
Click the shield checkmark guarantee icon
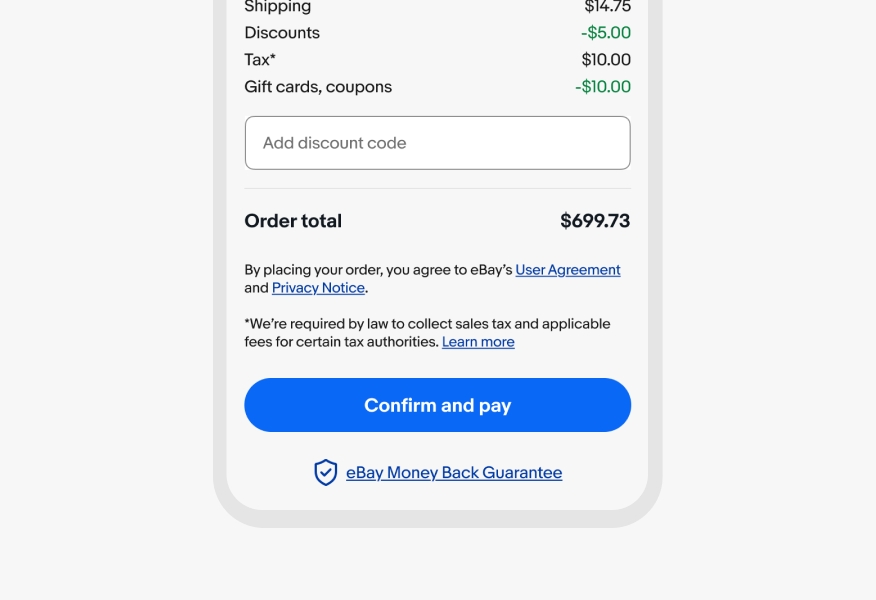[325, 472]
